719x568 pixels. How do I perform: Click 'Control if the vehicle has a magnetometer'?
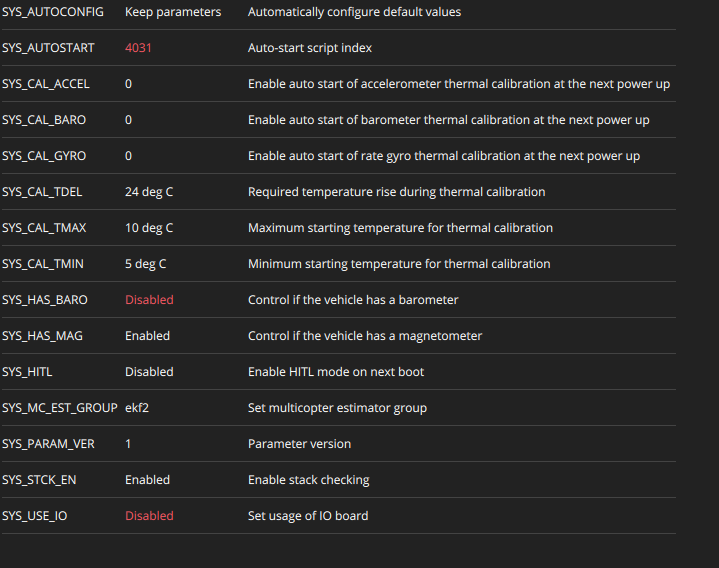pos(365,336)
